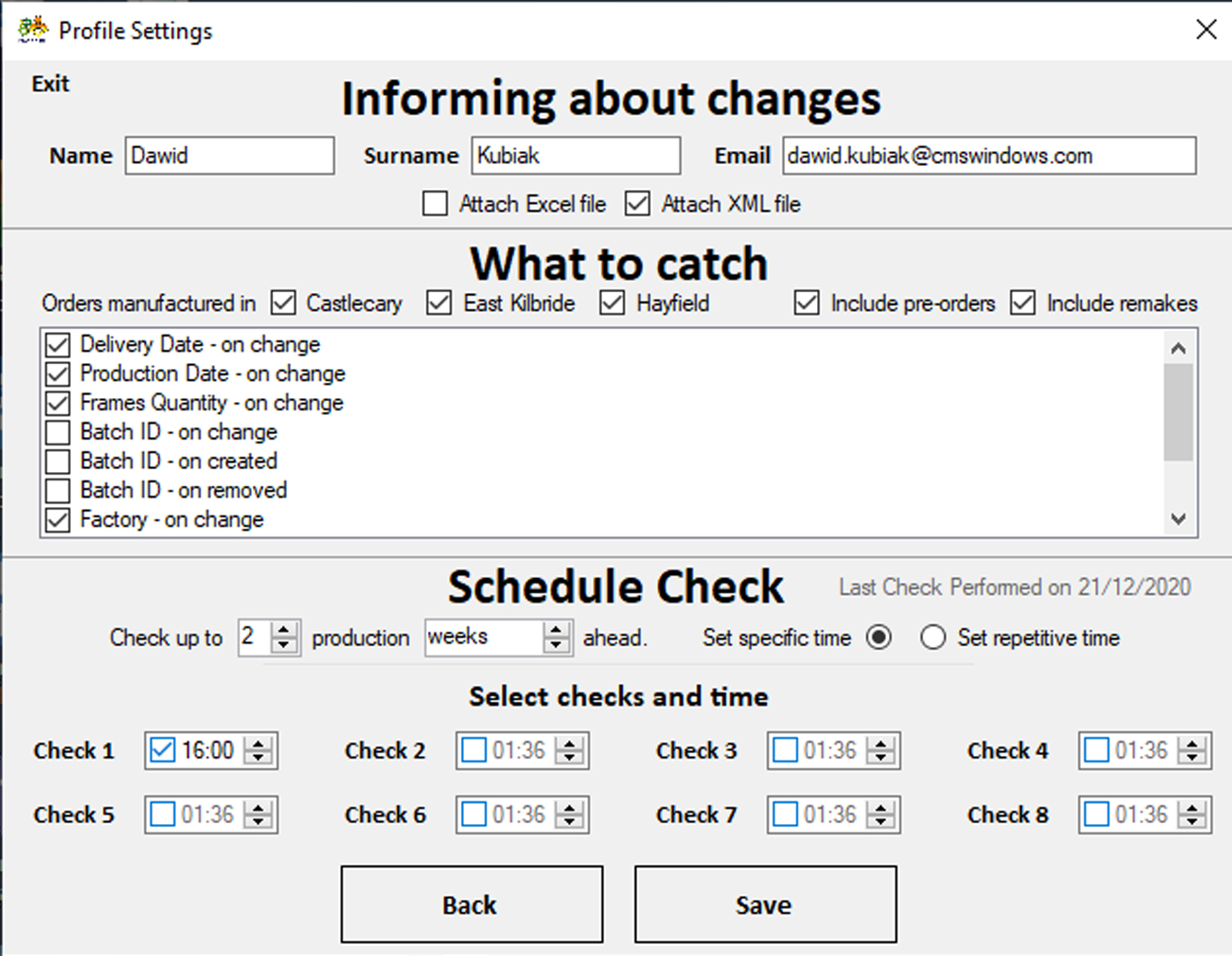Click the Check 3 time spinner arrows
This screenshot has width=1232, height=956.
click(x=882, y=750)
